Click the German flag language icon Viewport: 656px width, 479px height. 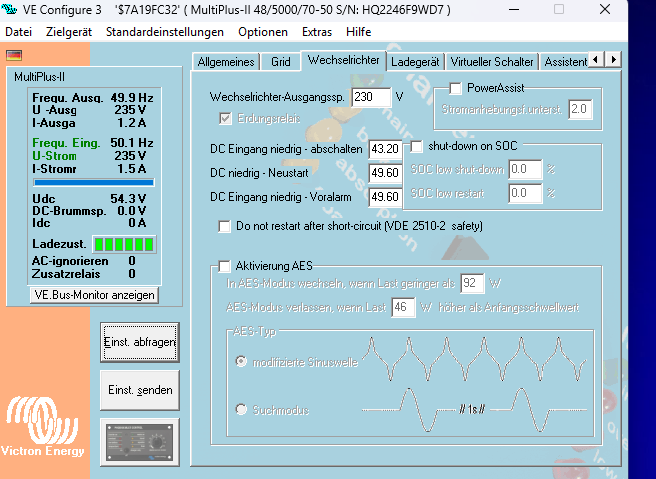click(13, 55)
